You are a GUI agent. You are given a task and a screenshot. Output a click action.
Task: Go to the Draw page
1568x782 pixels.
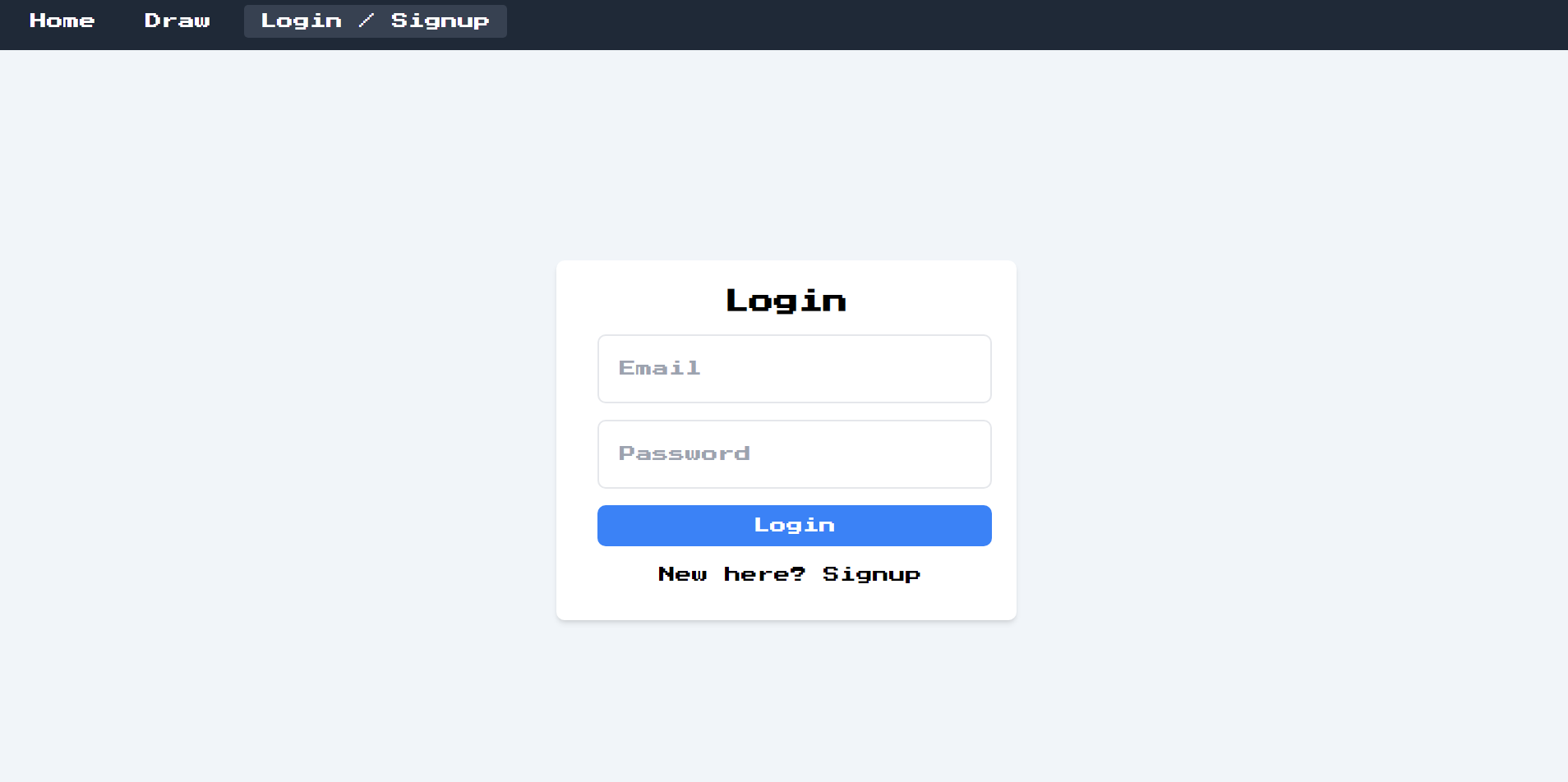pos(178,21)
